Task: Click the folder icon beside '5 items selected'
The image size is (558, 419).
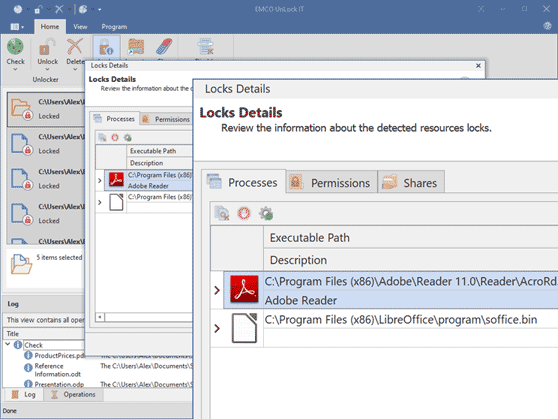Action: click(21, 264)
